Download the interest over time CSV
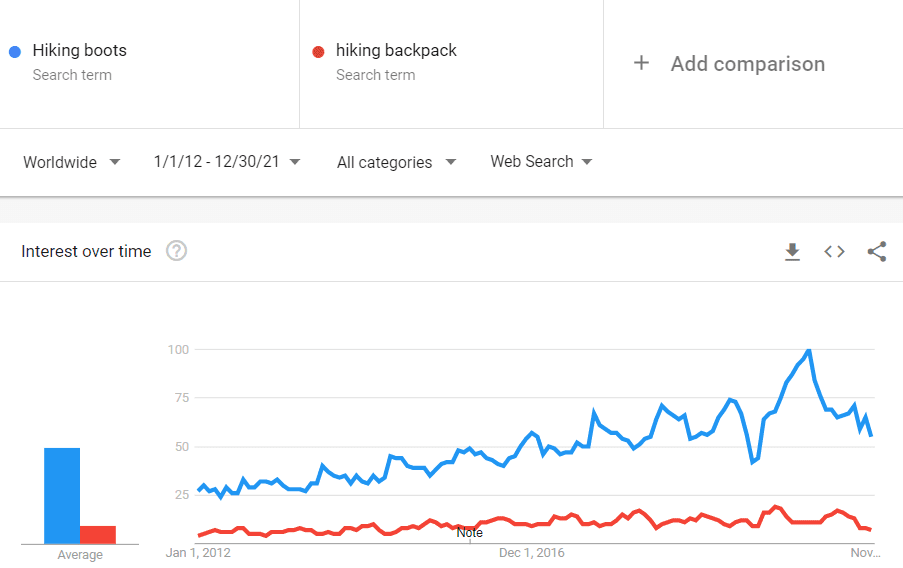 point(792,252)
